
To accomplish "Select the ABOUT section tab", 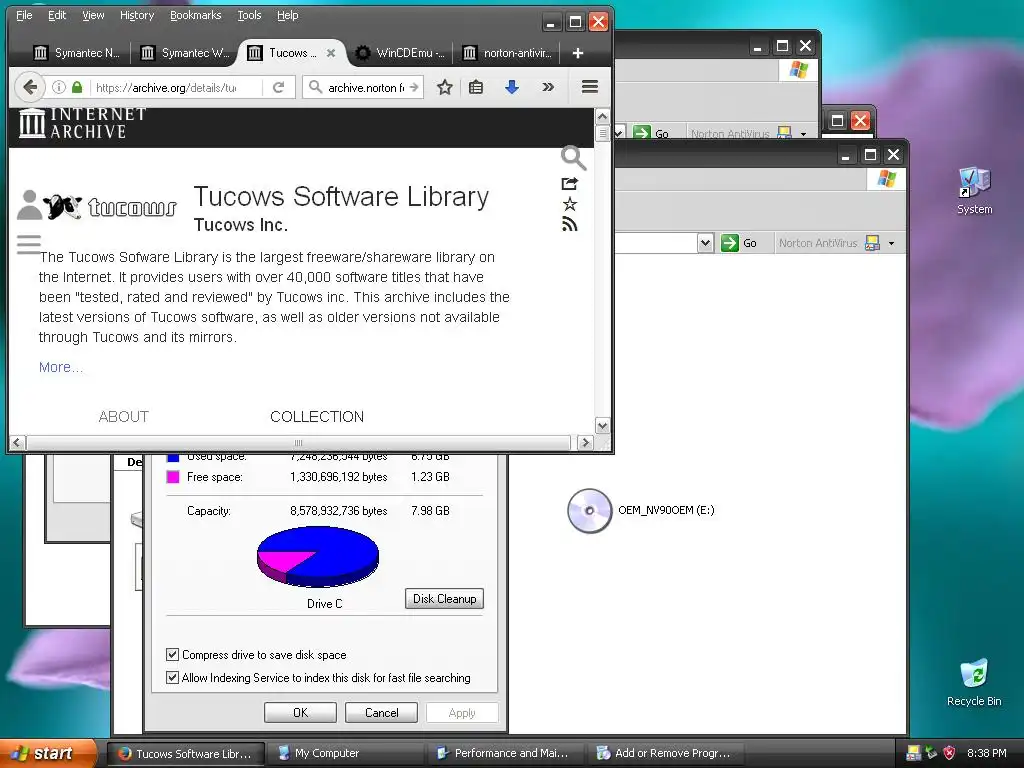I will click(123, 417).
